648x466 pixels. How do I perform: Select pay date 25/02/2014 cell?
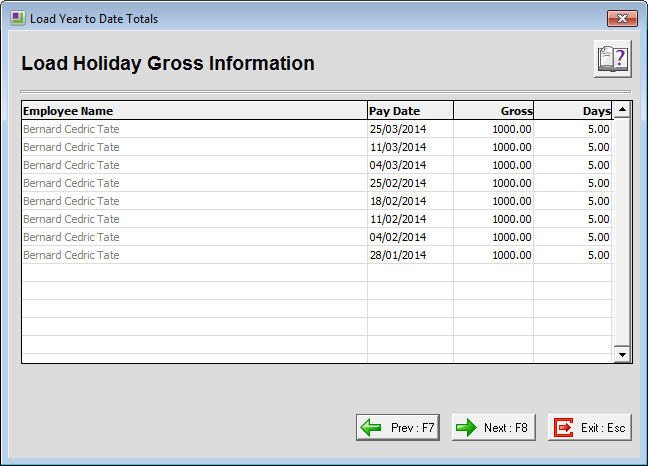(x=410, y=183)
